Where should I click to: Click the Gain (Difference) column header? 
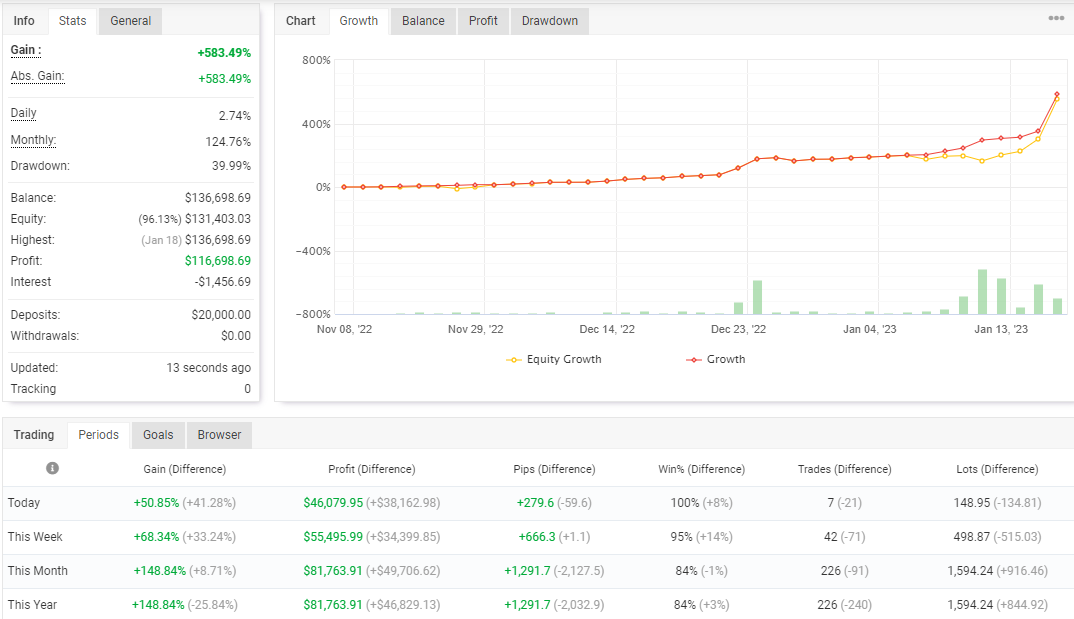click(185, 469)
